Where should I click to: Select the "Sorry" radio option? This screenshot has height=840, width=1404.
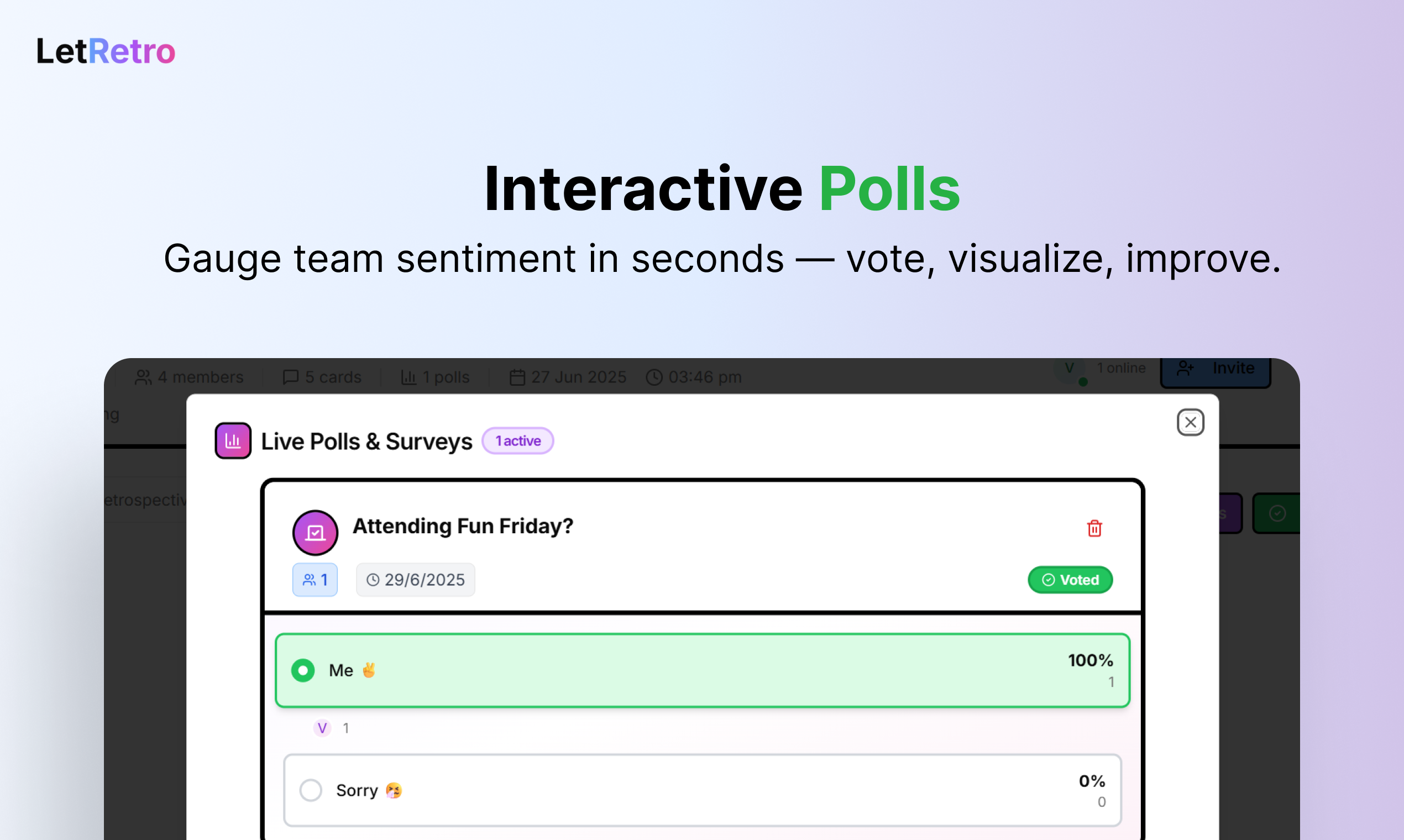(311, 790)
